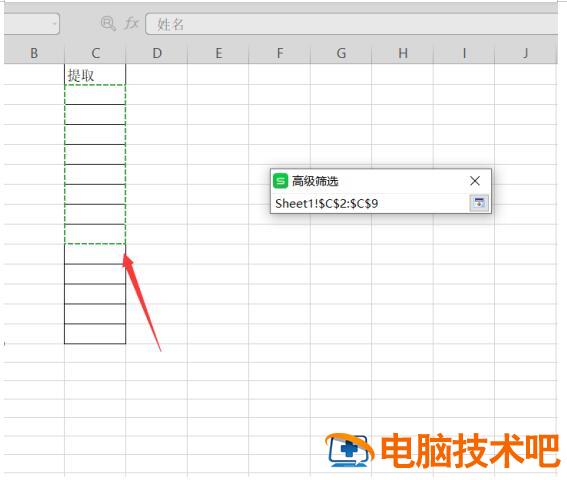Select column I header

click(464, 53)
